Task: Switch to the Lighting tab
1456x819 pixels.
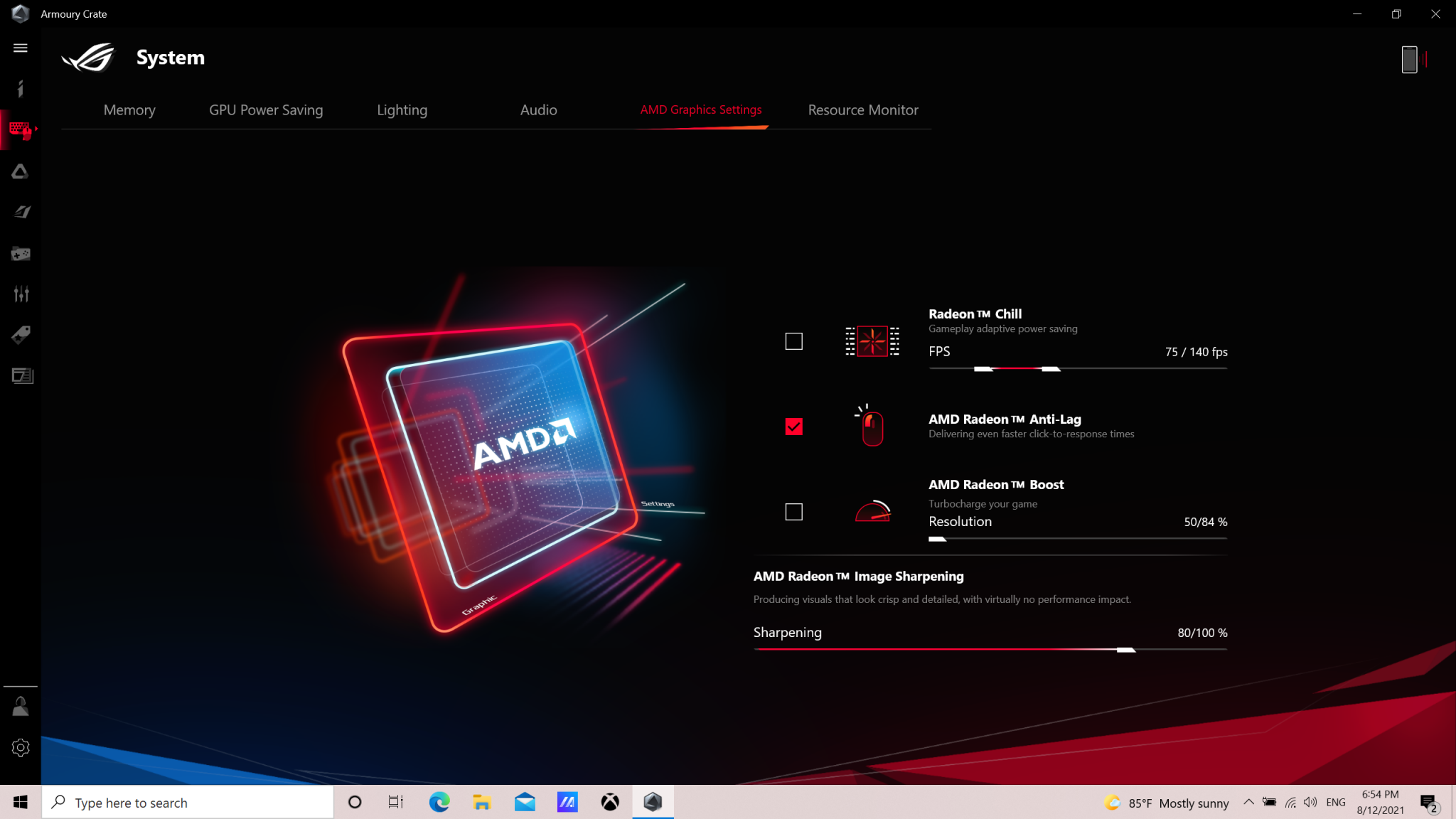Action: (402, 109)
